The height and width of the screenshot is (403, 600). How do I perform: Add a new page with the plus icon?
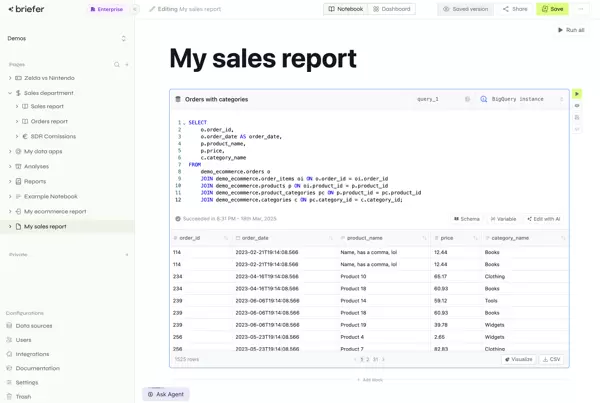127,64
